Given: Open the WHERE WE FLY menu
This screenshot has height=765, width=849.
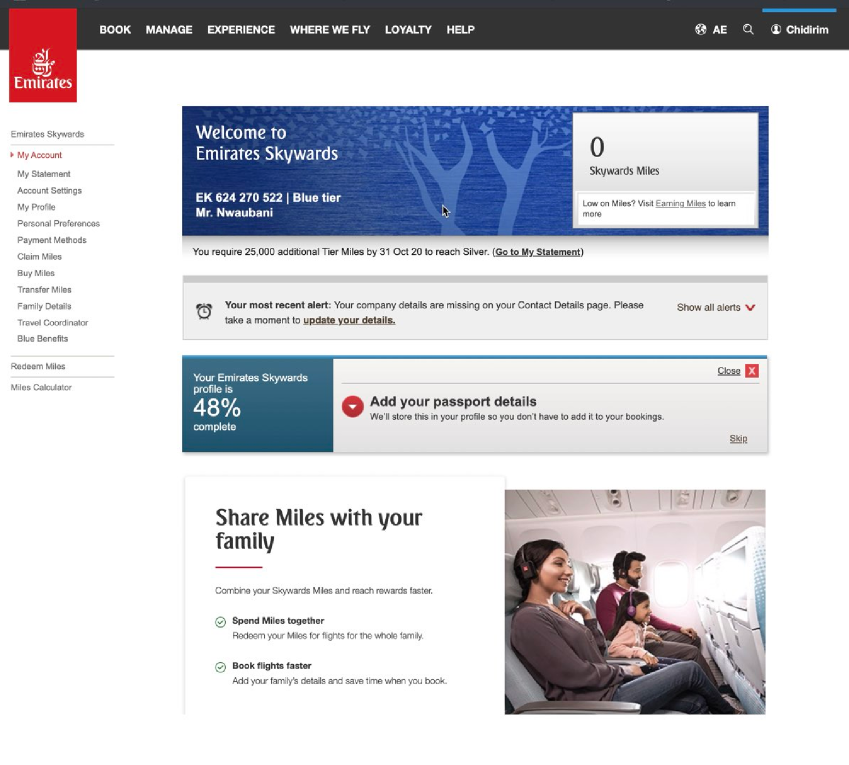Looking at the screenshot, I should coord(330,30).
